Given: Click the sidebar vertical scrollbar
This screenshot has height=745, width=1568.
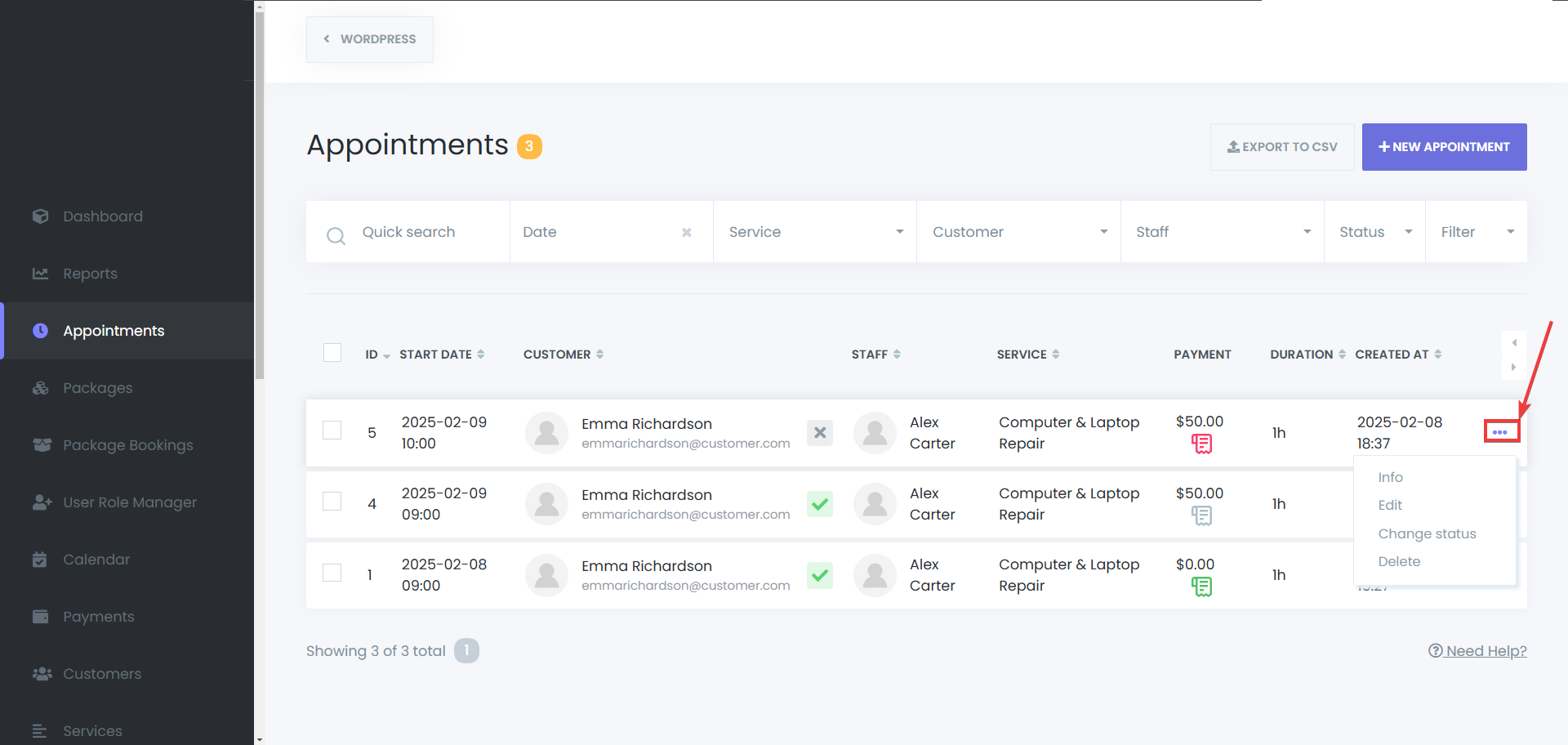Looking at the screenshot, I should click(260, 196).
